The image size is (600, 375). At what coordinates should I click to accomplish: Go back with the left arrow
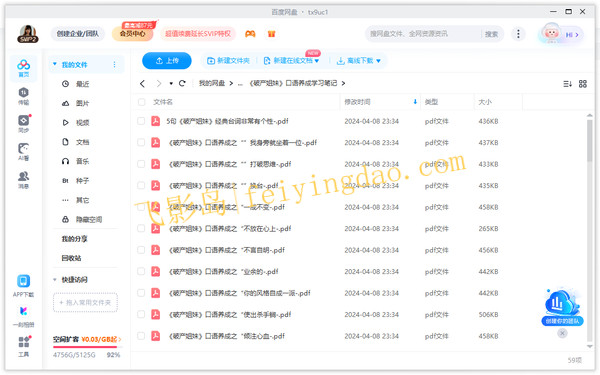point(142,83)
